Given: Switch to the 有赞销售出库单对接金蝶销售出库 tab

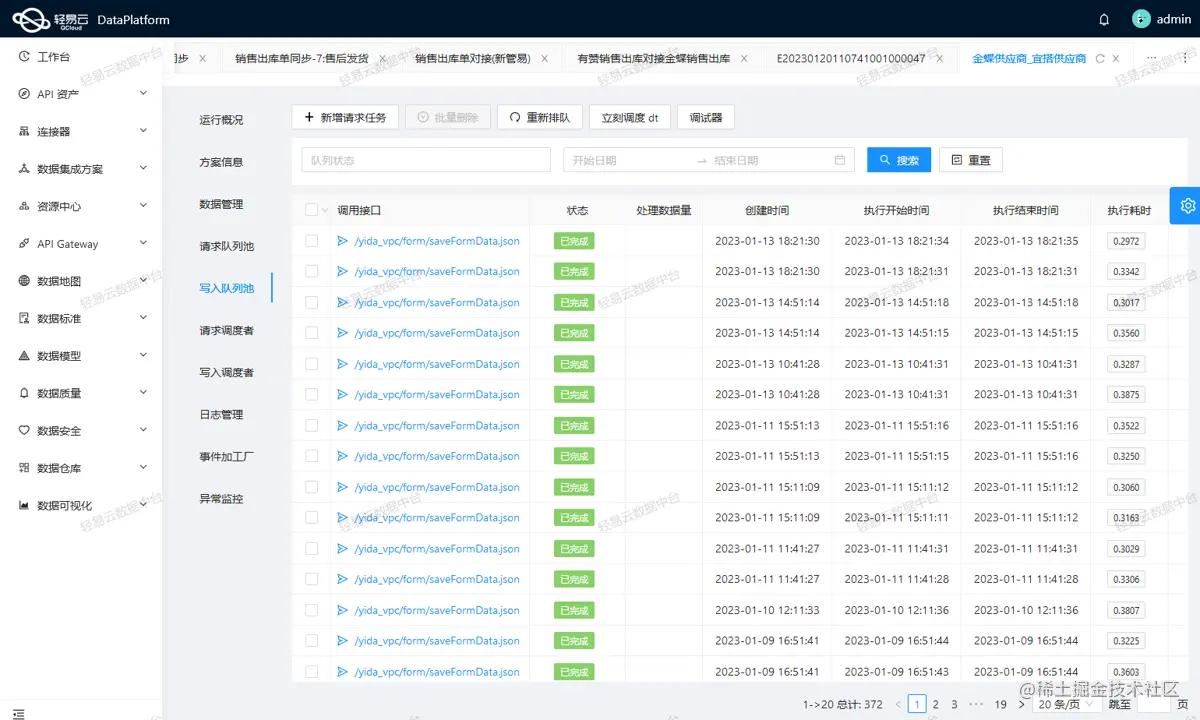Looking at the screenshot, I should (x=655, y=58).
